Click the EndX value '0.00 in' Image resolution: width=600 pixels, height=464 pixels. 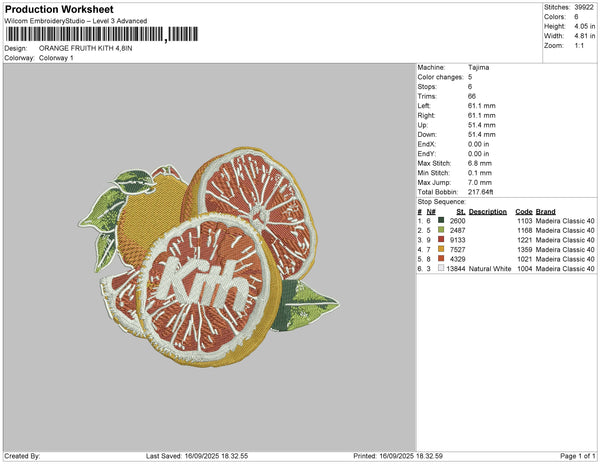[x=478, y=144]
